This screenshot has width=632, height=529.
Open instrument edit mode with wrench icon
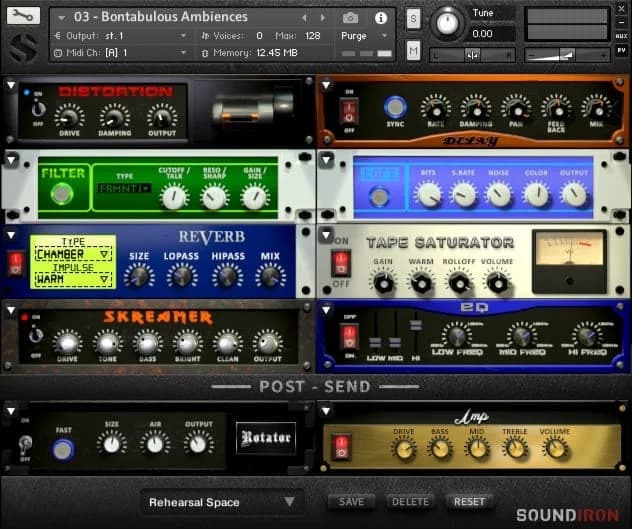click(22, 16)
